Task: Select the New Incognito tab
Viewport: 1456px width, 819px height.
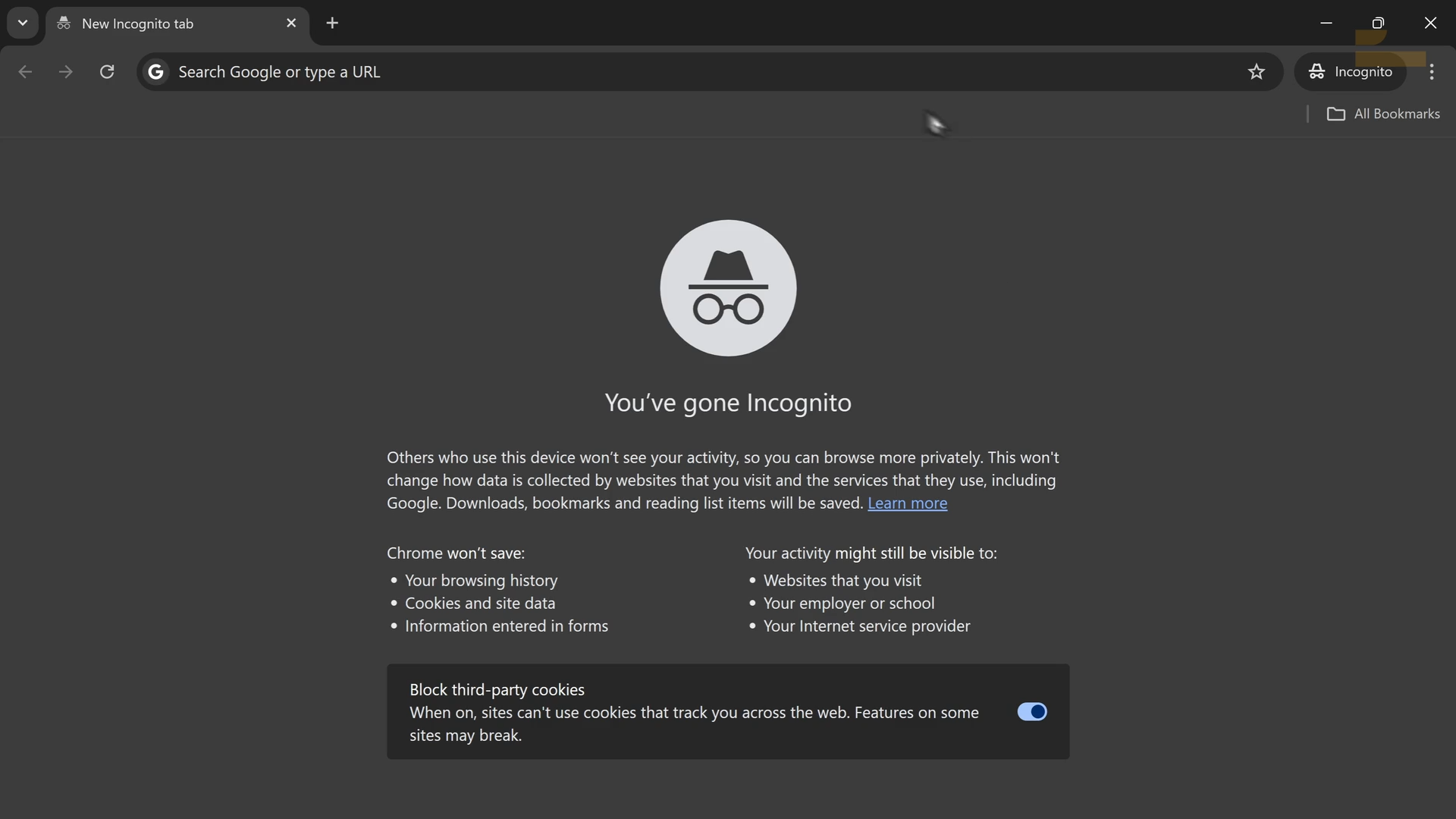Action: pos(178,24)
